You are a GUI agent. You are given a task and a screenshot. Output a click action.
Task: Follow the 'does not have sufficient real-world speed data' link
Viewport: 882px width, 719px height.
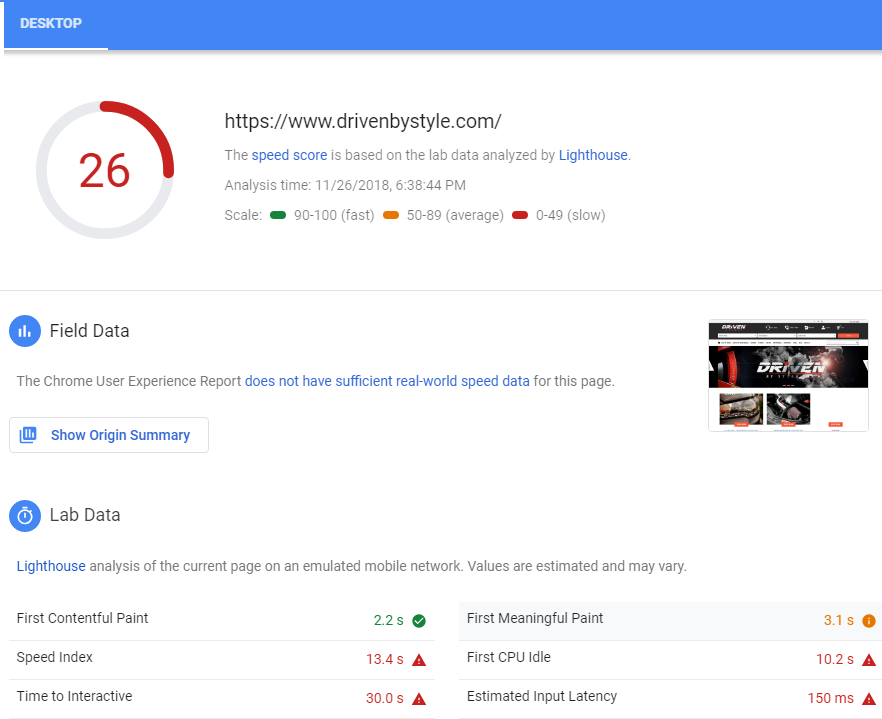(x=387, y=381)
